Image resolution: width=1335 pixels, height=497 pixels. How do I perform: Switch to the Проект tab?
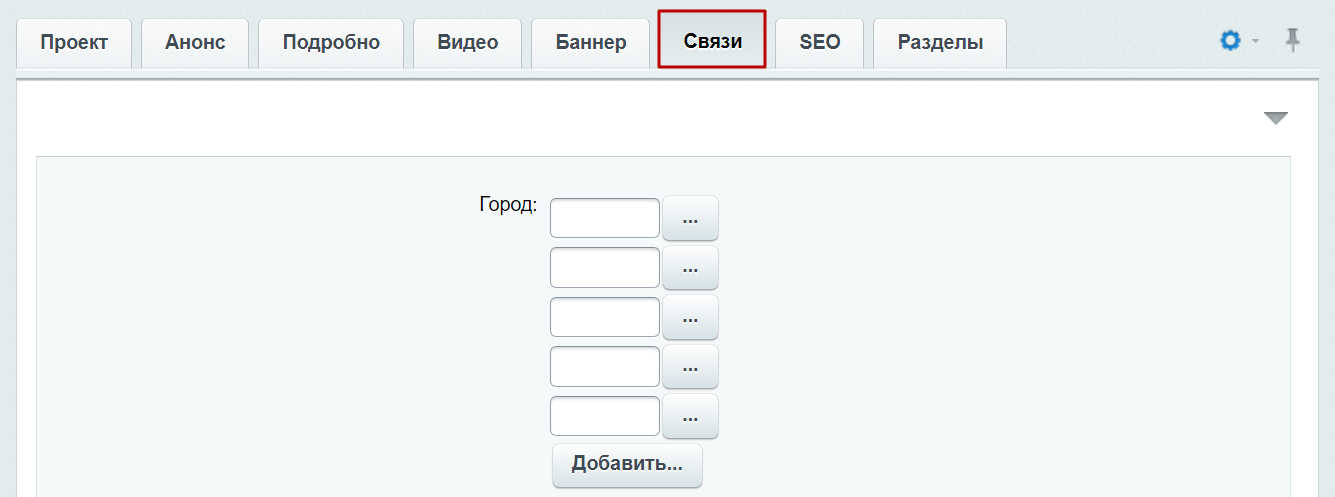(74, 43)
